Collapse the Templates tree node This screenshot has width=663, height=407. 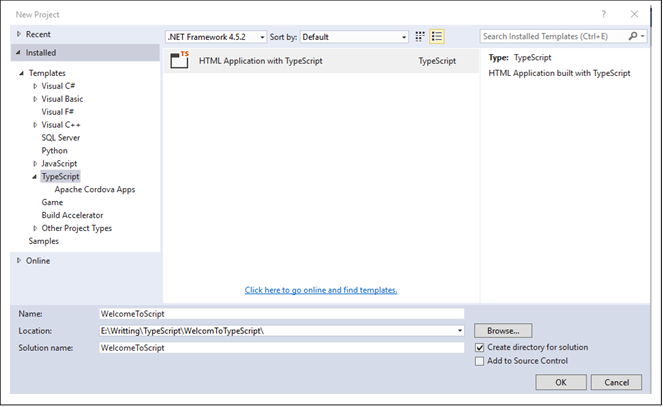[x=21, y=73]
